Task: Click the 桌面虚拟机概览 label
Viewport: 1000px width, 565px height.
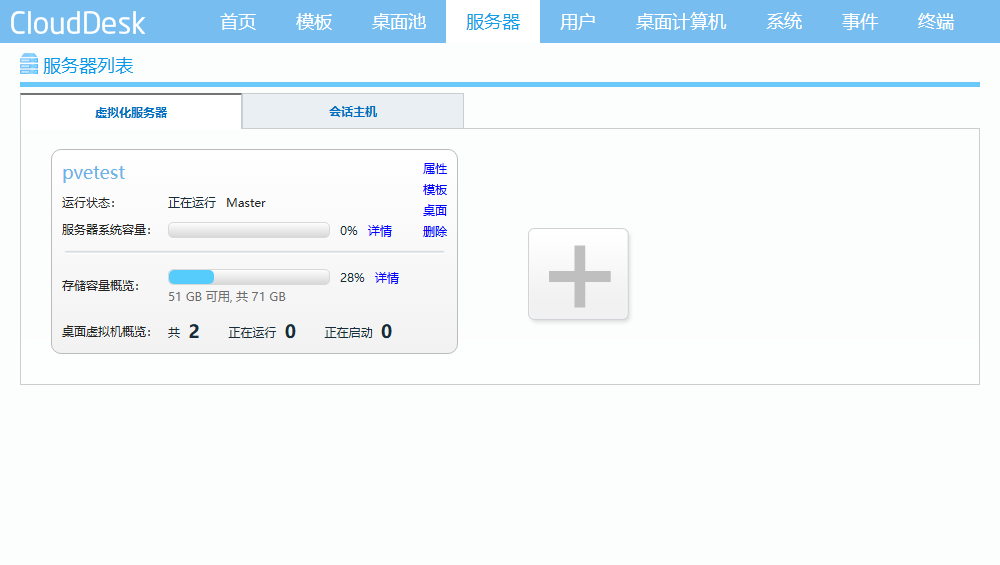Action: [x=107, y=332]
